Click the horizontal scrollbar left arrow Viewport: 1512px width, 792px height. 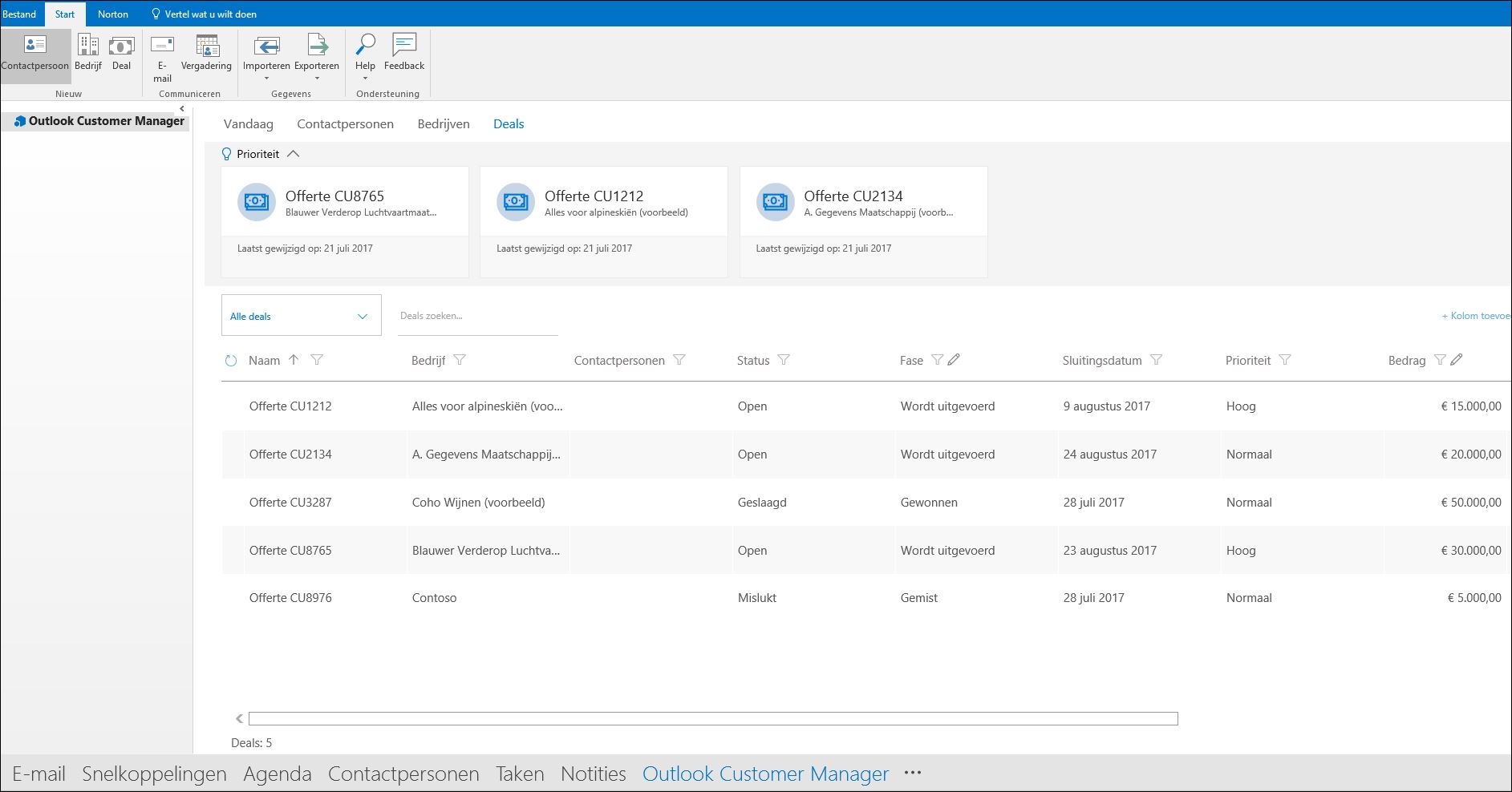click(x=239, y=718)
